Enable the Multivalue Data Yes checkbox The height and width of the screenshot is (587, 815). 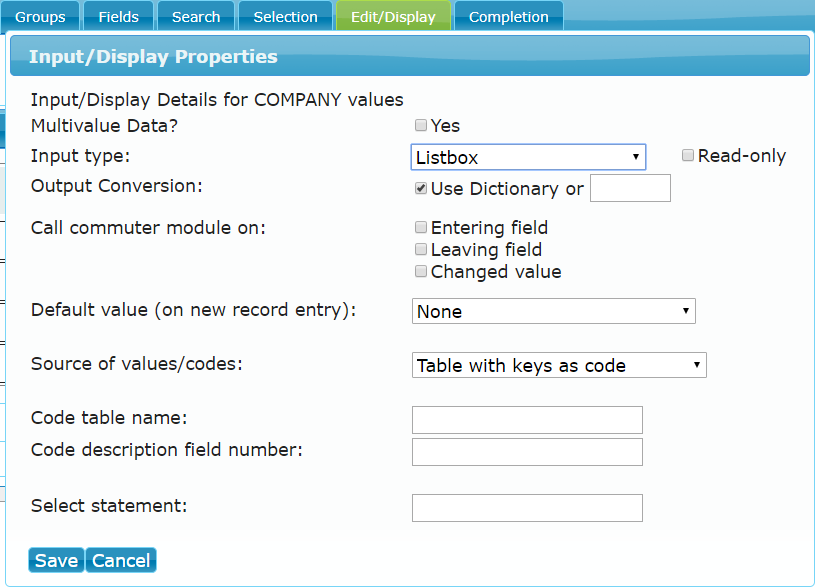(x=421, y=125)
